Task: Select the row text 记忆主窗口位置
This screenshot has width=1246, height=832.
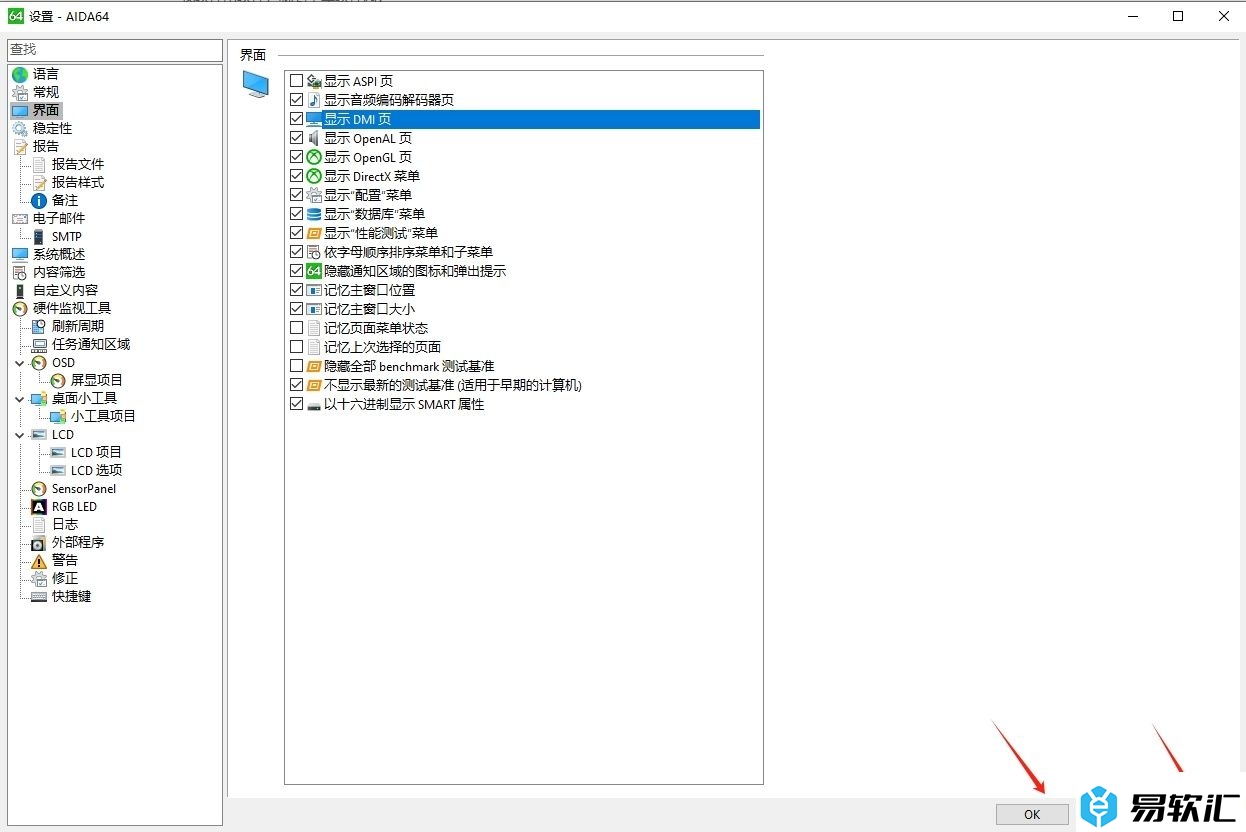Action: (x=369, y=290)
